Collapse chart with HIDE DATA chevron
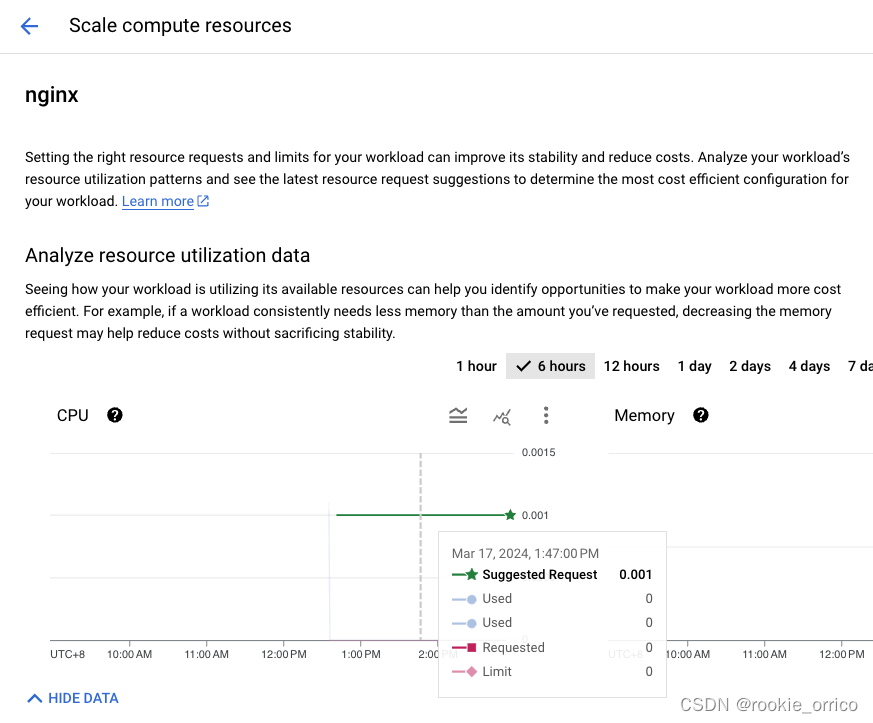 [34, 698]
